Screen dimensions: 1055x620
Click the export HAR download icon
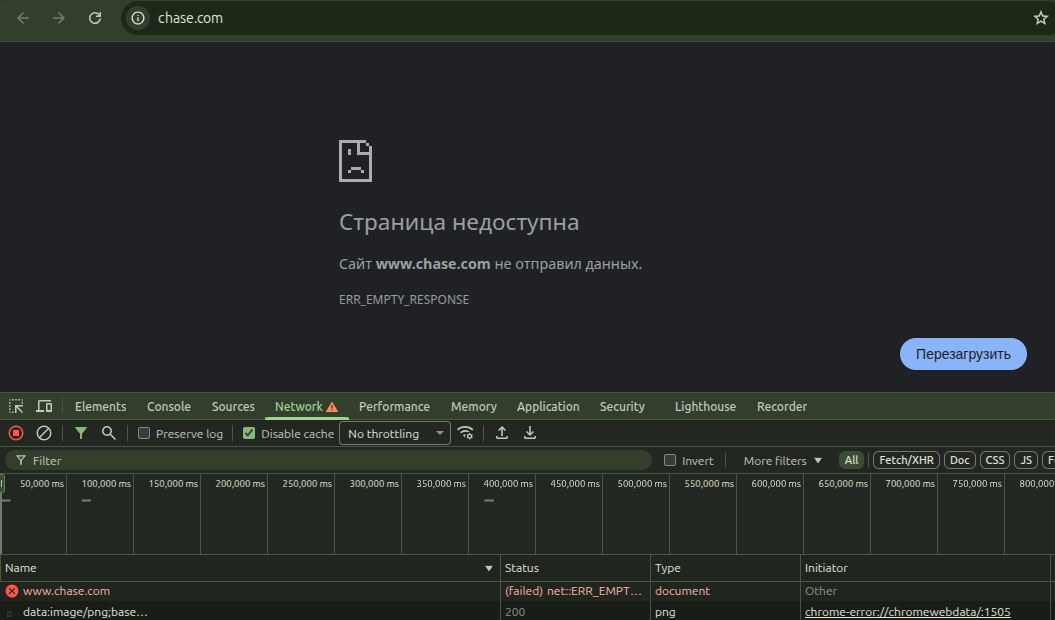pos(530,434)
